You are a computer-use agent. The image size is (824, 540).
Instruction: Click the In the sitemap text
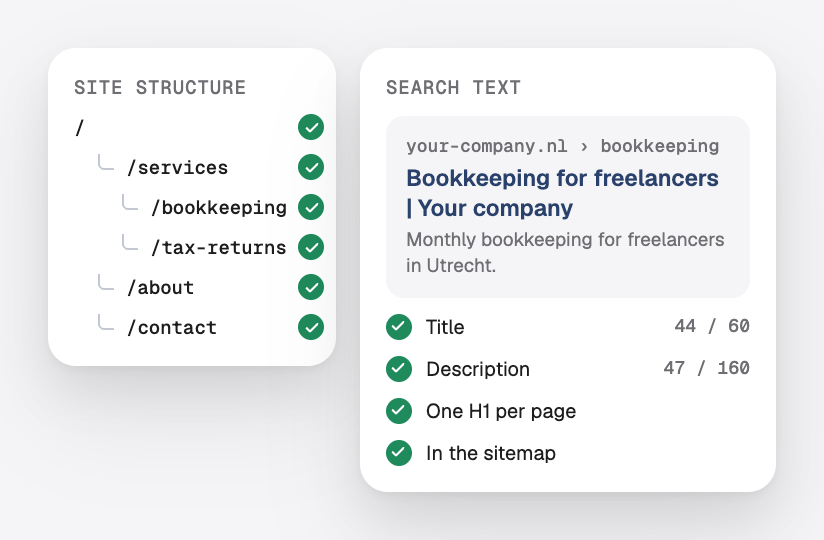coord(491,453)
